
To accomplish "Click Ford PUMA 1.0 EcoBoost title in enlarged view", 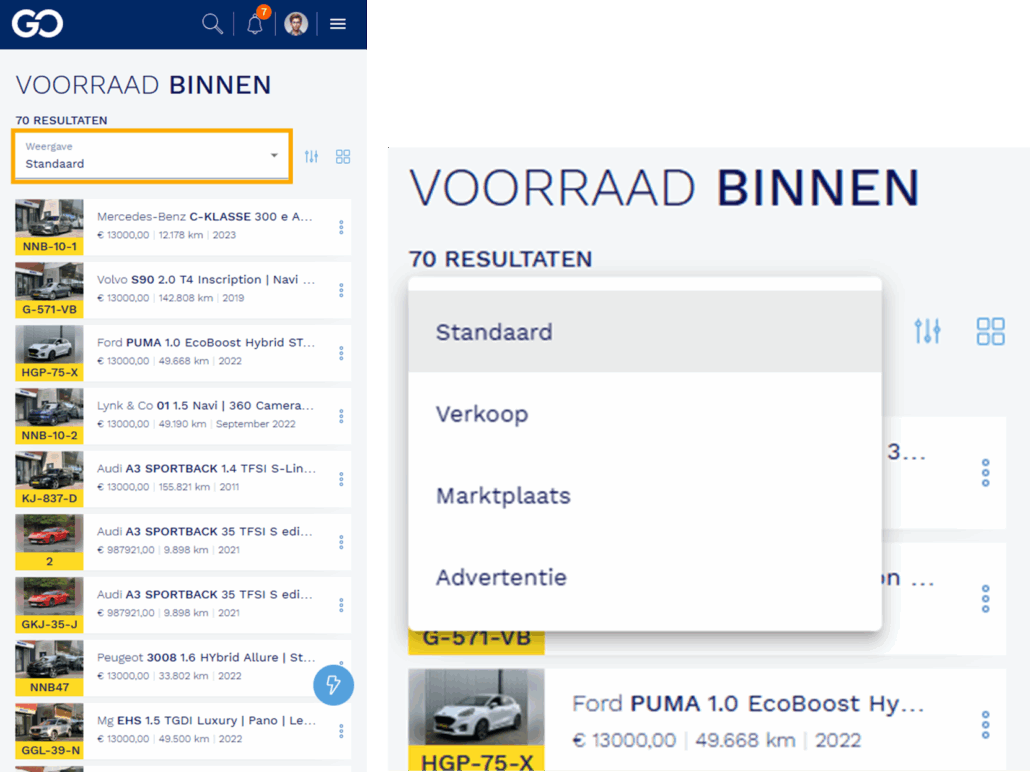I will pos(748,704).
